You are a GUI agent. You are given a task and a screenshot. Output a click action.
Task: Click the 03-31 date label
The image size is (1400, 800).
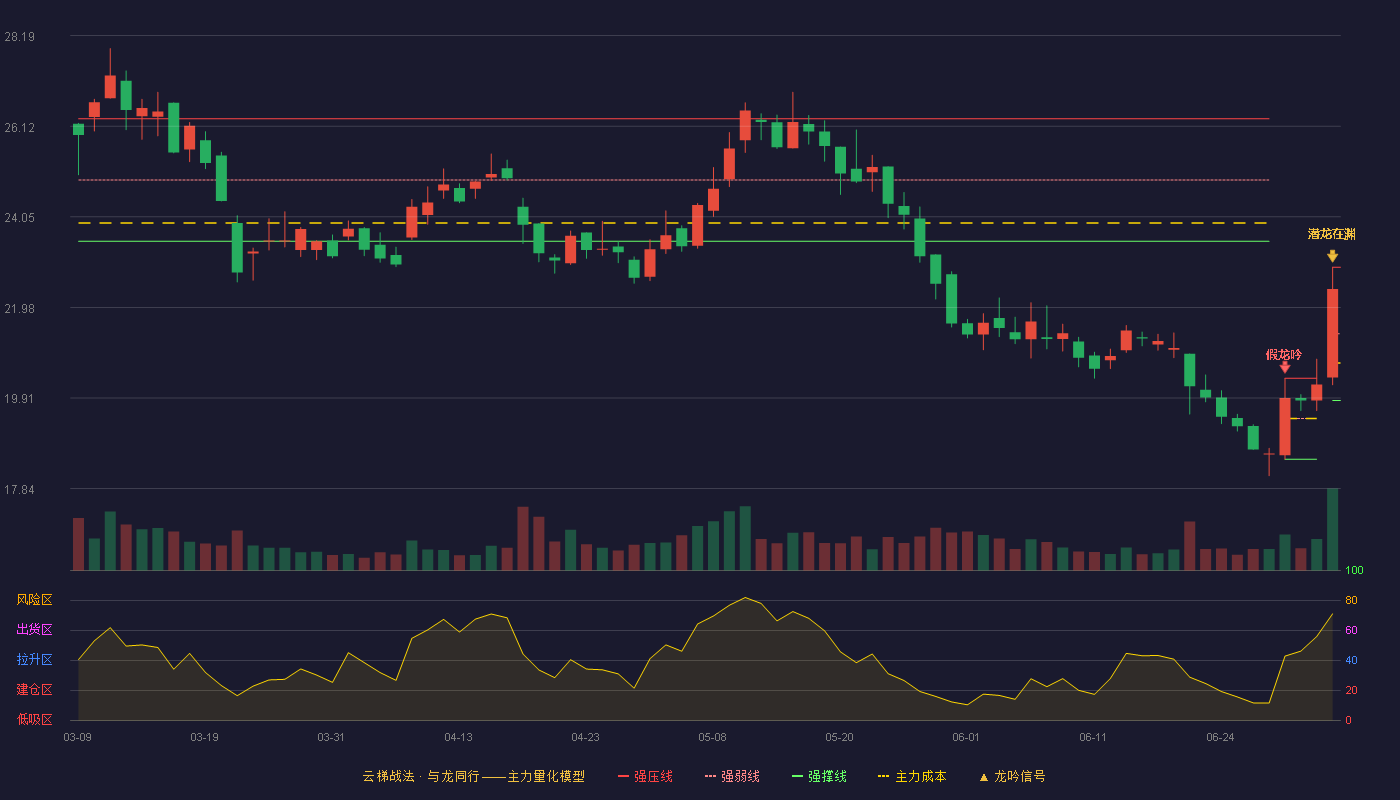coord(331,737)
